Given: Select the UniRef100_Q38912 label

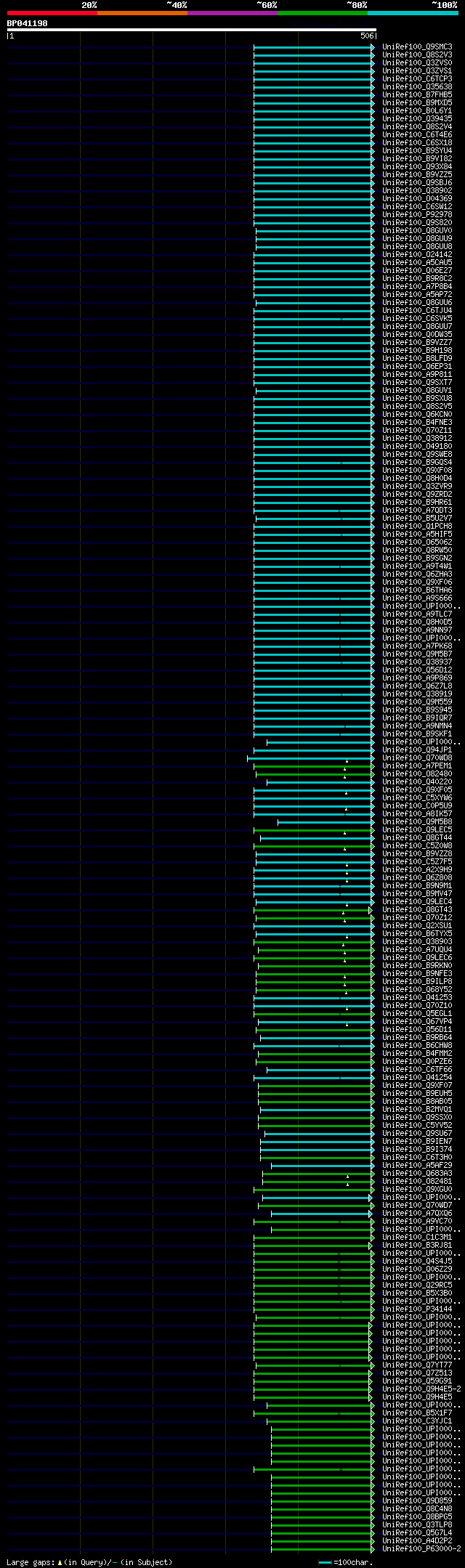Looking at the screenshot, I should point(417,438).
